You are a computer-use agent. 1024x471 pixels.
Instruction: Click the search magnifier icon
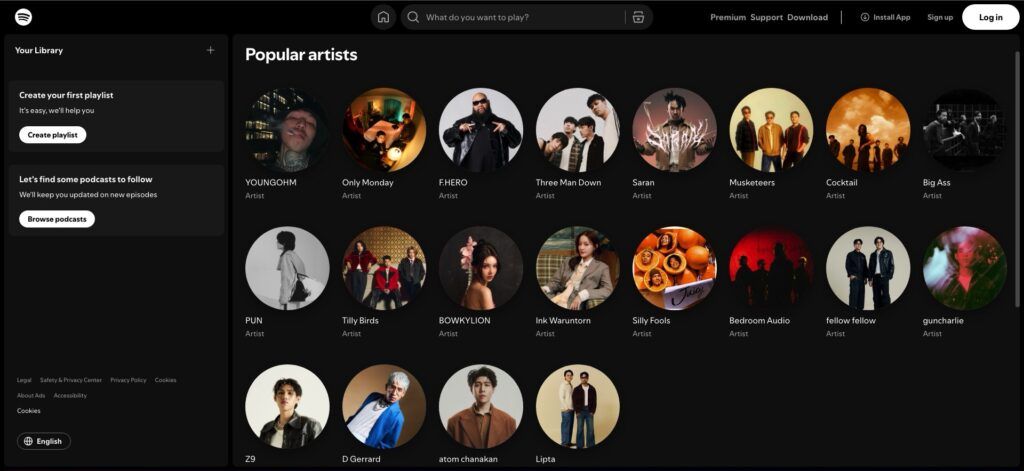[413, 17]
